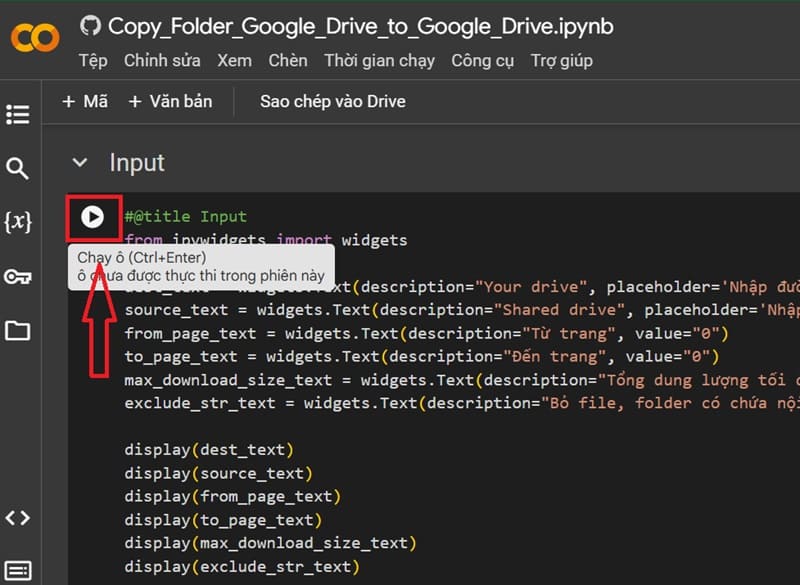The height and width of the screenshot is (585, 800).
Task: Open the Trợ giúp menu
Action: [x=562, y=61]
